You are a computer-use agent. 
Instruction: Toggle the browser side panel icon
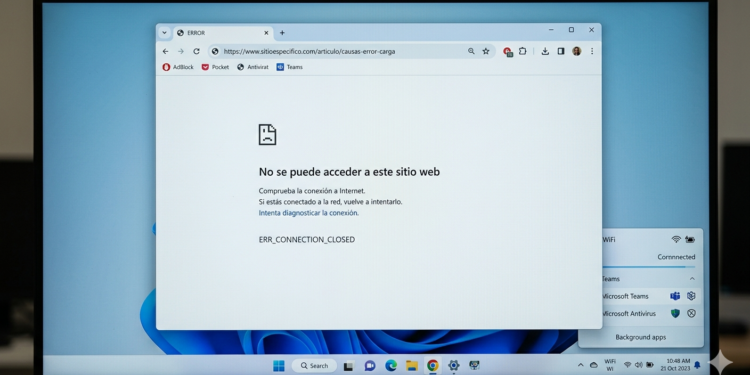[561, 51]
